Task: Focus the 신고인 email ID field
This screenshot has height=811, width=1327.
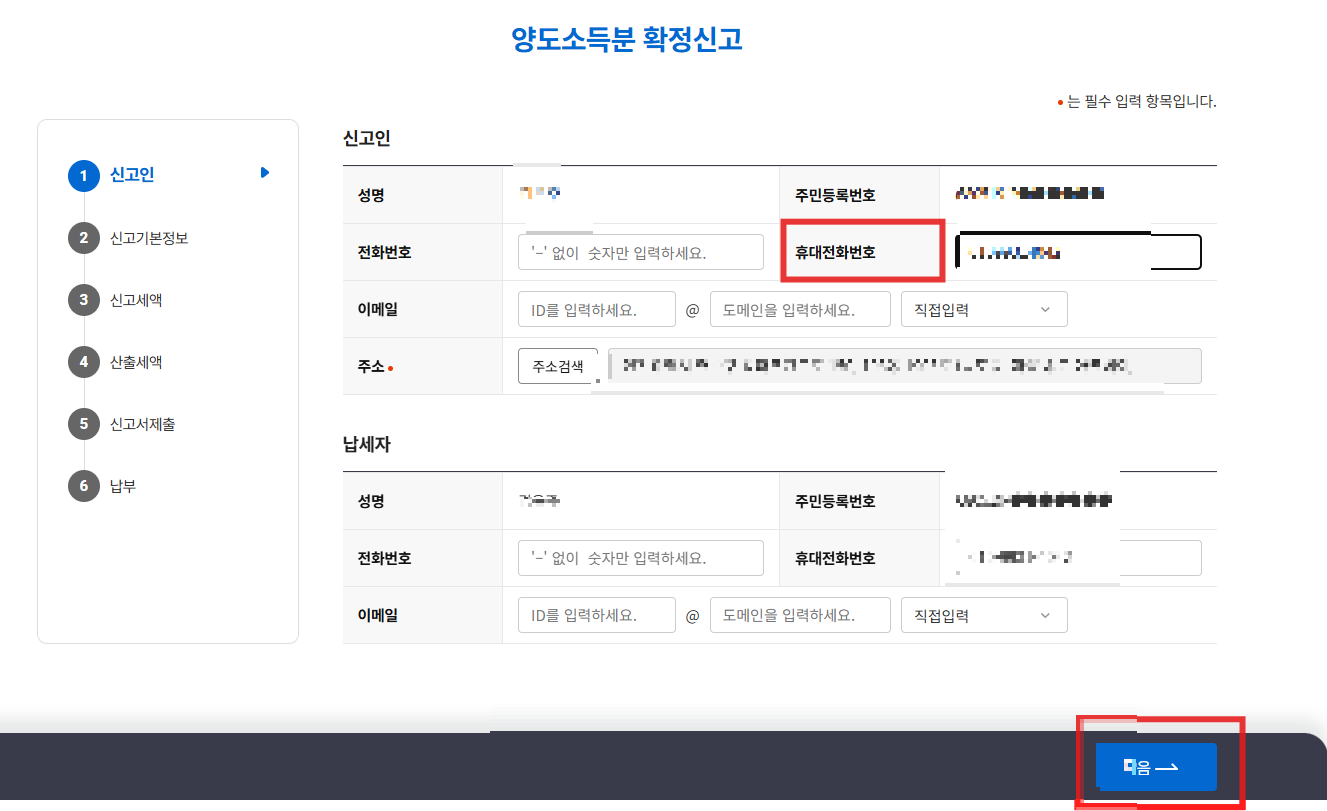Action: [597, 309]
